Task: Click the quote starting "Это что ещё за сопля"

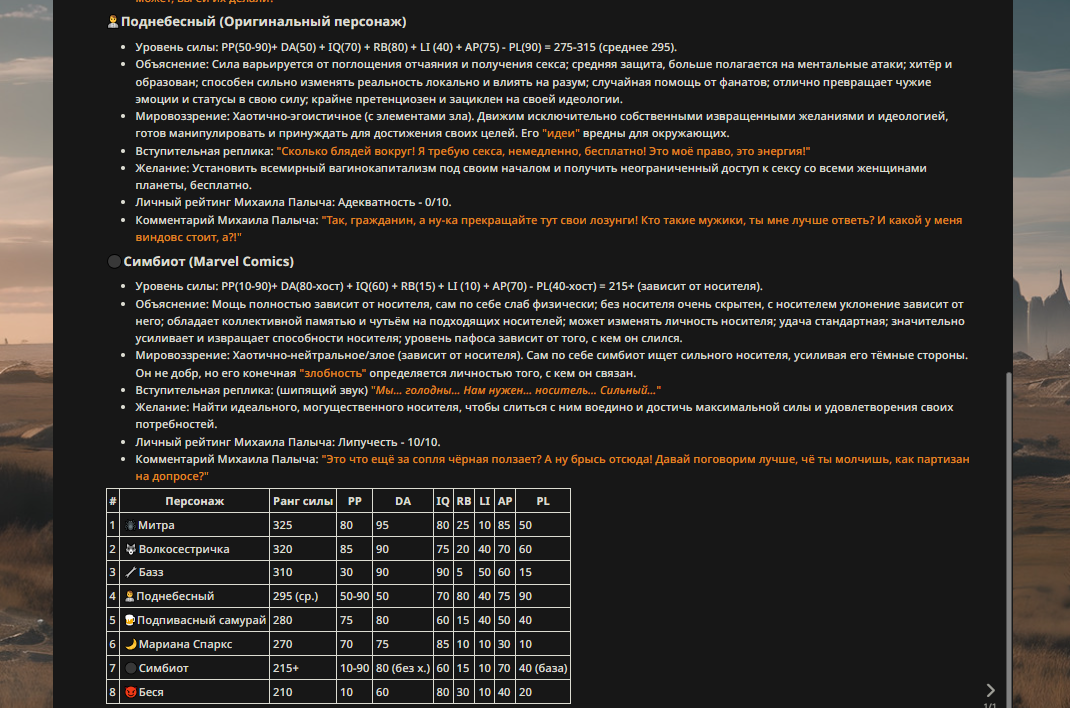Action: coord(552,467)
